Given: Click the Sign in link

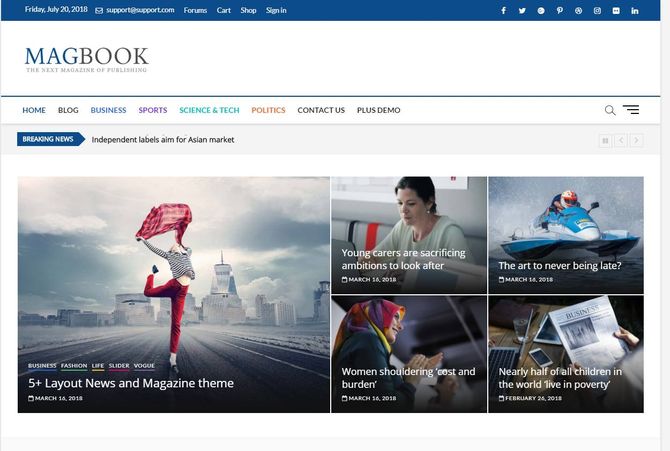Looking at the screenshot, I should 276,10.
